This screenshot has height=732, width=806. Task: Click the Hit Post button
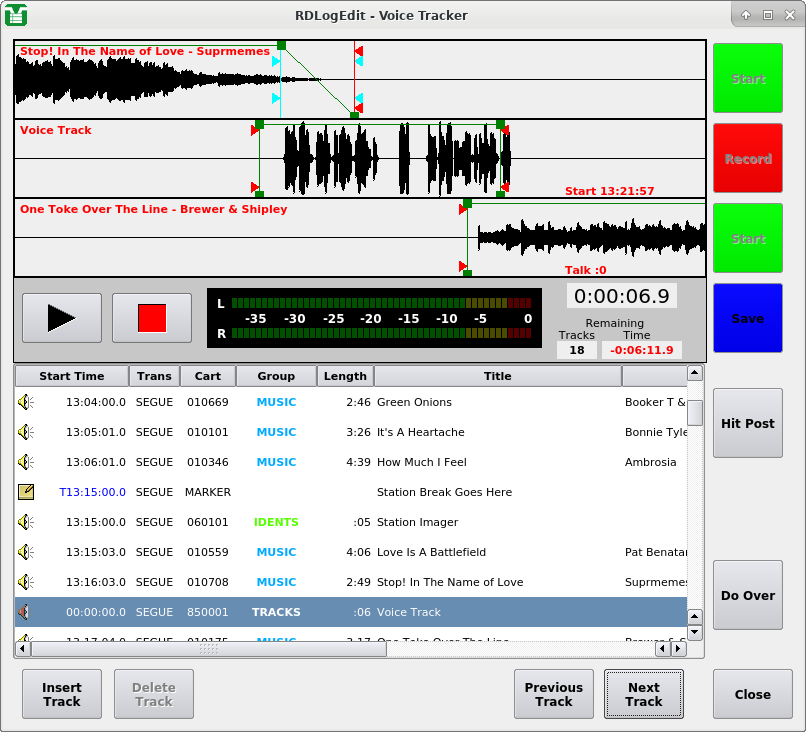point(748,423)
